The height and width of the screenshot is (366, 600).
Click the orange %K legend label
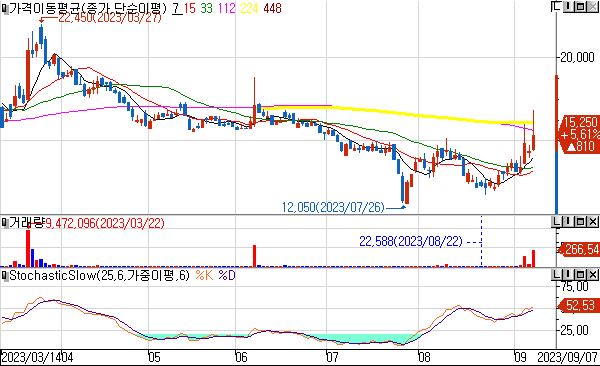pyautogui.click(x=204, y=275)
